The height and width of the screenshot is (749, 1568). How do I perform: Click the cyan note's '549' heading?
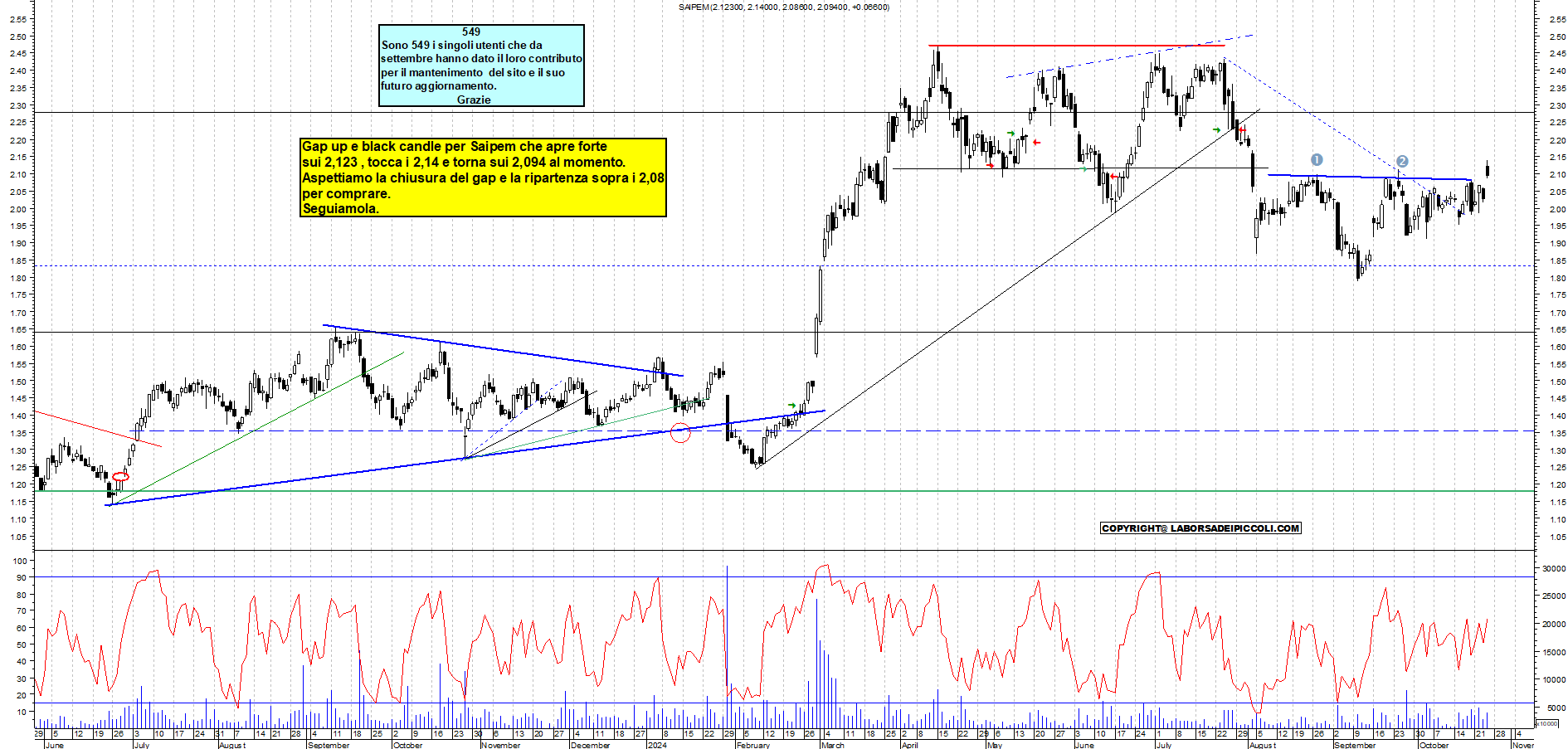click(x=471, y=32)
